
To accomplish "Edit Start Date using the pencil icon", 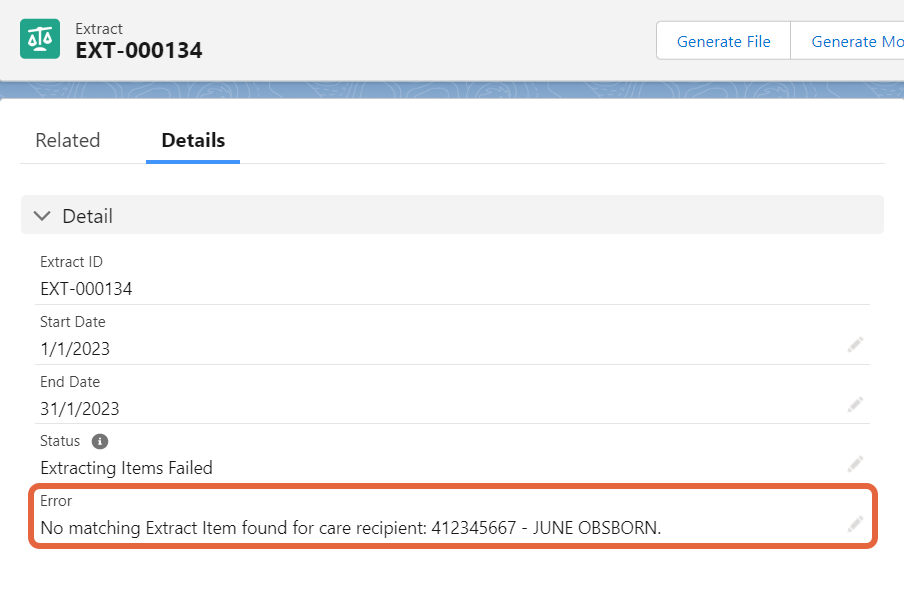I will coord(855,345).
